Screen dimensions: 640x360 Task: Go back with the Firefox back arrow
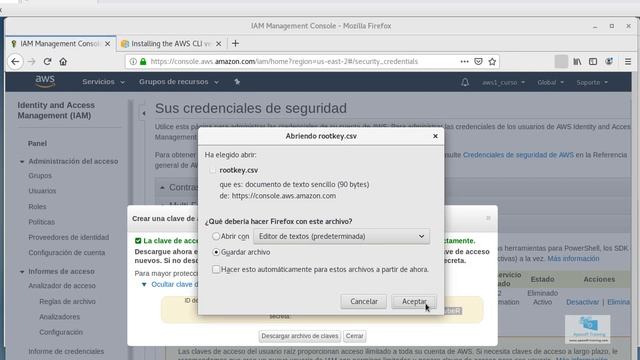pyautogui.click(x=15, y=62)
